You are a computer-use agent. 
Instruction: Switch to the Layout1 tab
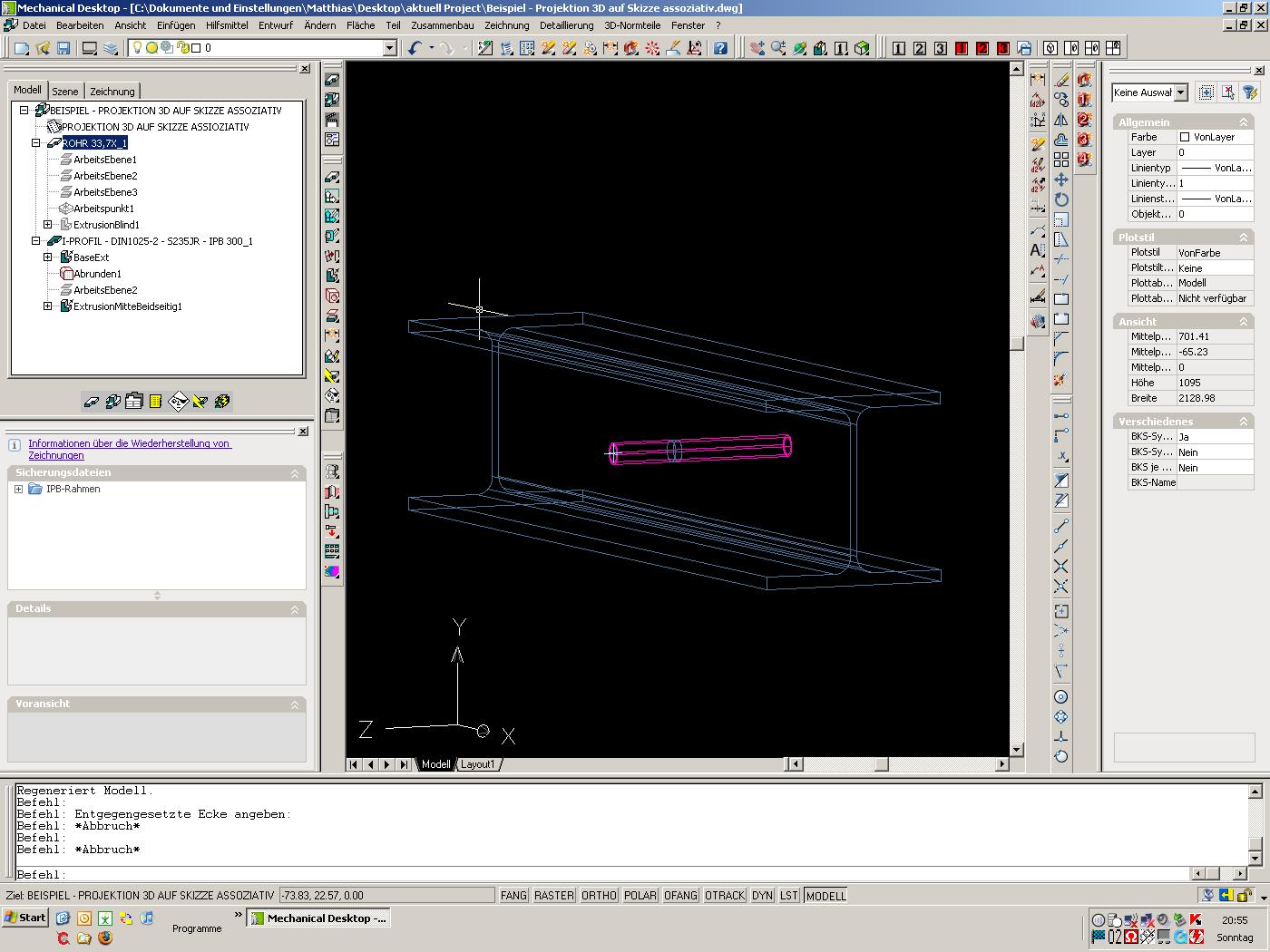coord(478,764)
